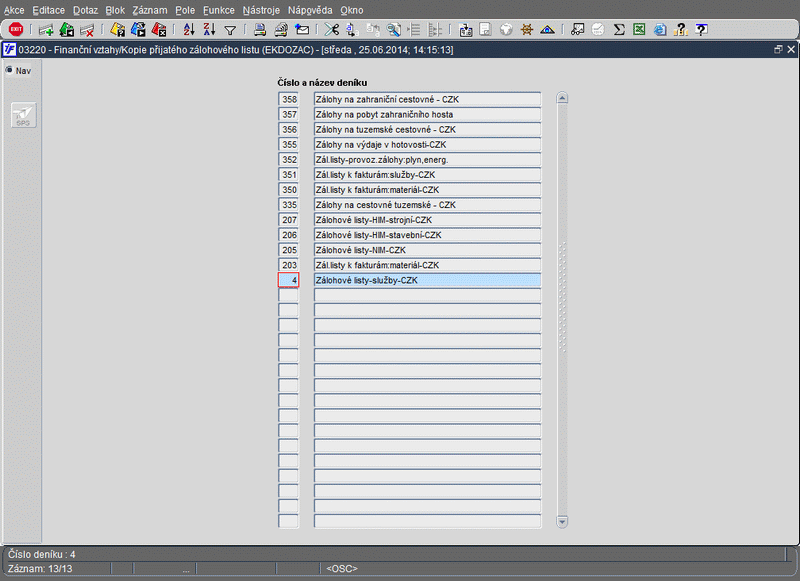This screenshot has width=800, height=581.
Task: Restore the inner form window
Action: pyautogui.click(x=778, y=49)
